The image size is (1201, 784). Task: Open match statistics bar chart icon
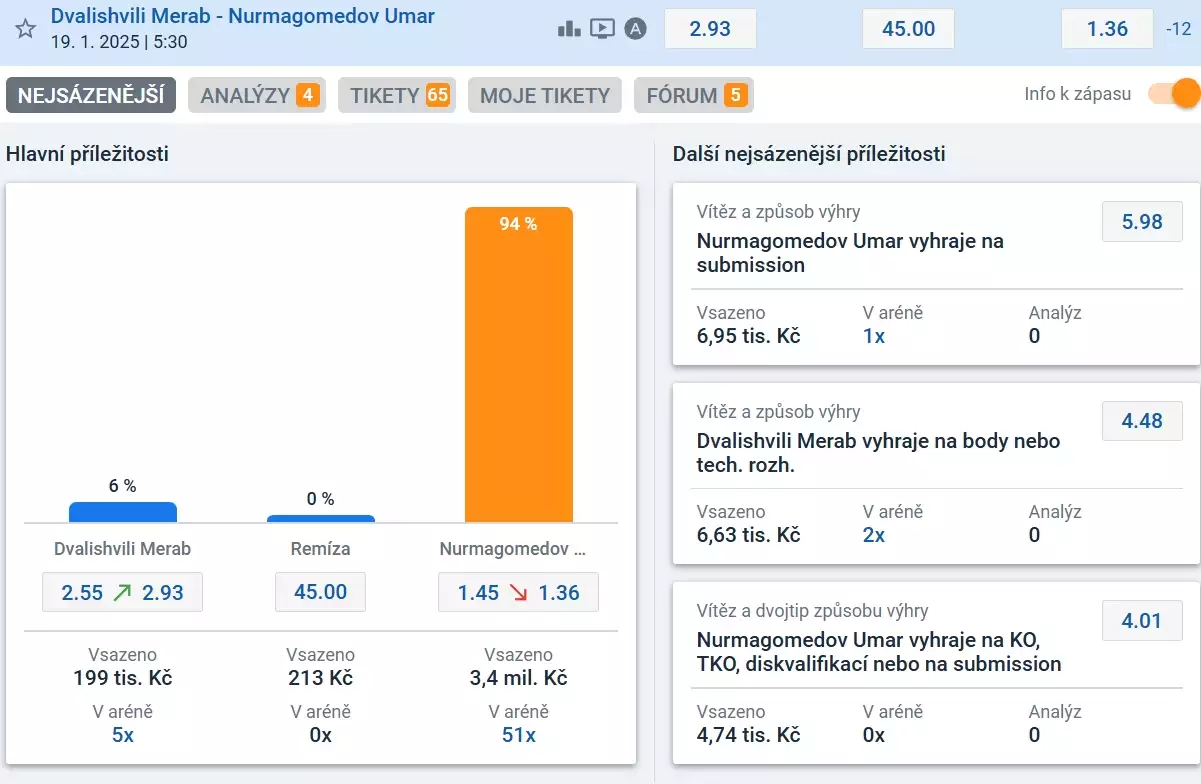[x=569, y=29]
